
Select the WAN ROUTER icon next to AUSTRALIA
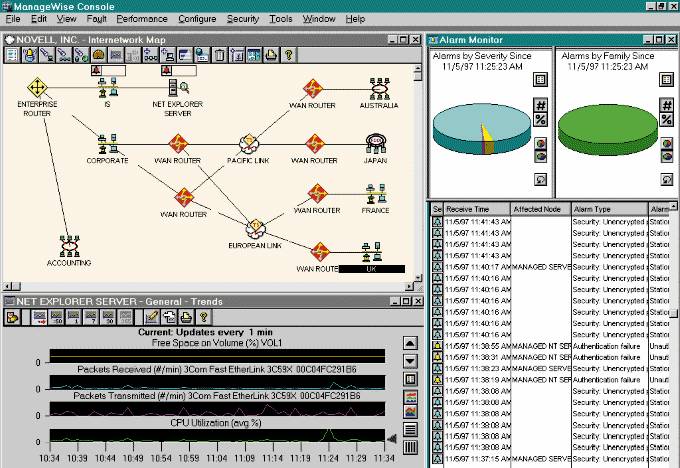313,89
